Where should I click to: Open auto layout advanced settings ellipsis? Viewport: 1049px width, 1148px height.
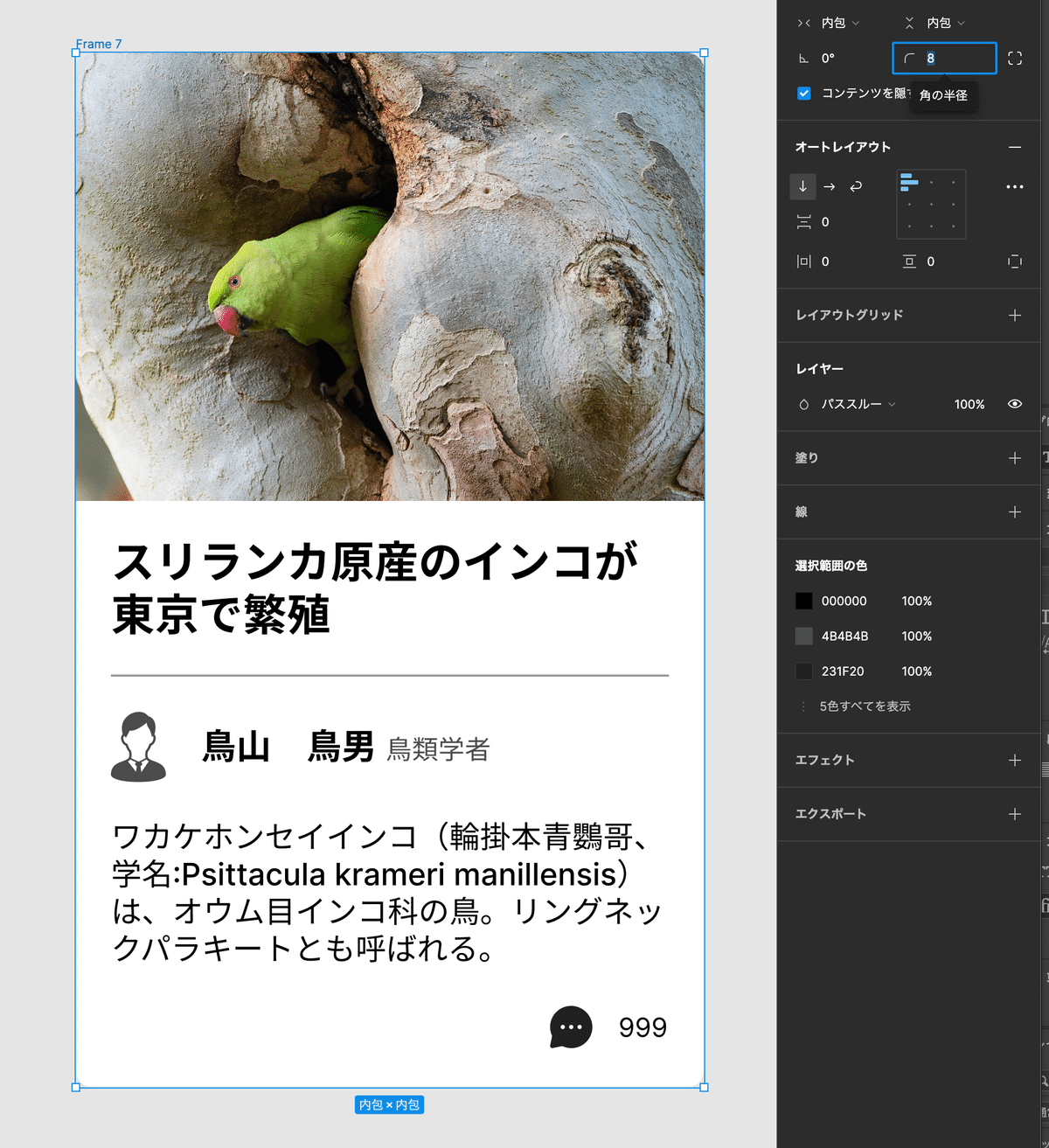pos(1014,187)
